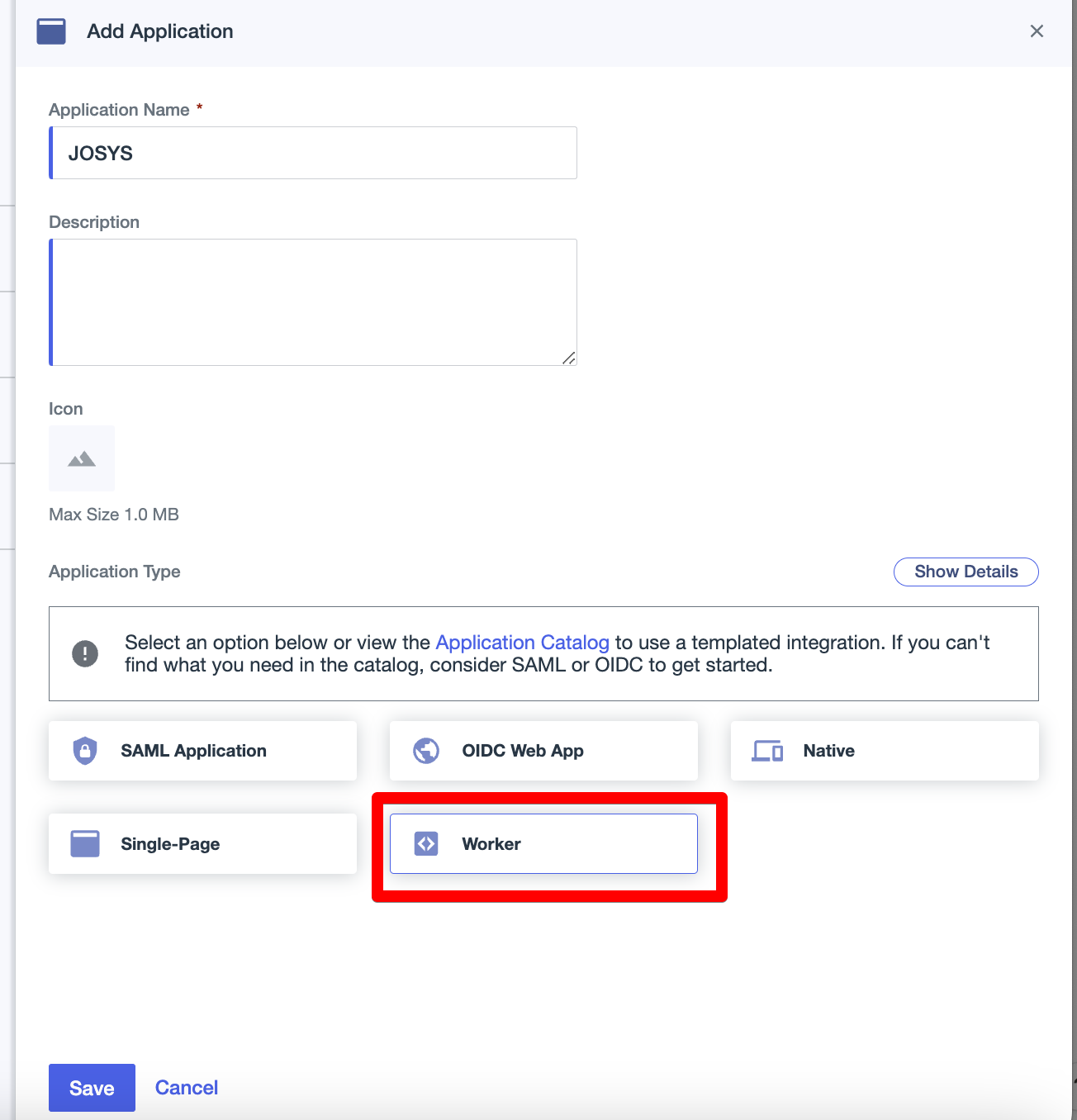The height and width of the screenshot is (1120, 1077).
Task: Save the new application
Action: click(x=92, y=1088)
